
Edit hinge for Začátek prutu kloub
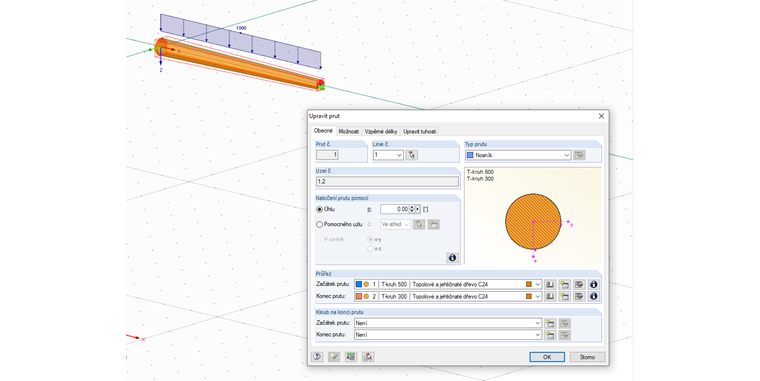click(x=564, y=323)
